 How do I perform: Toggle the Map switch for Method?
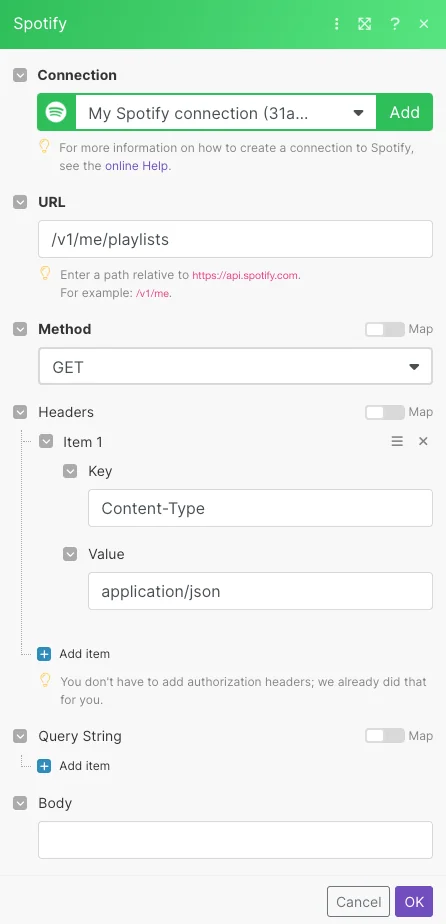(x=384, y=329)
